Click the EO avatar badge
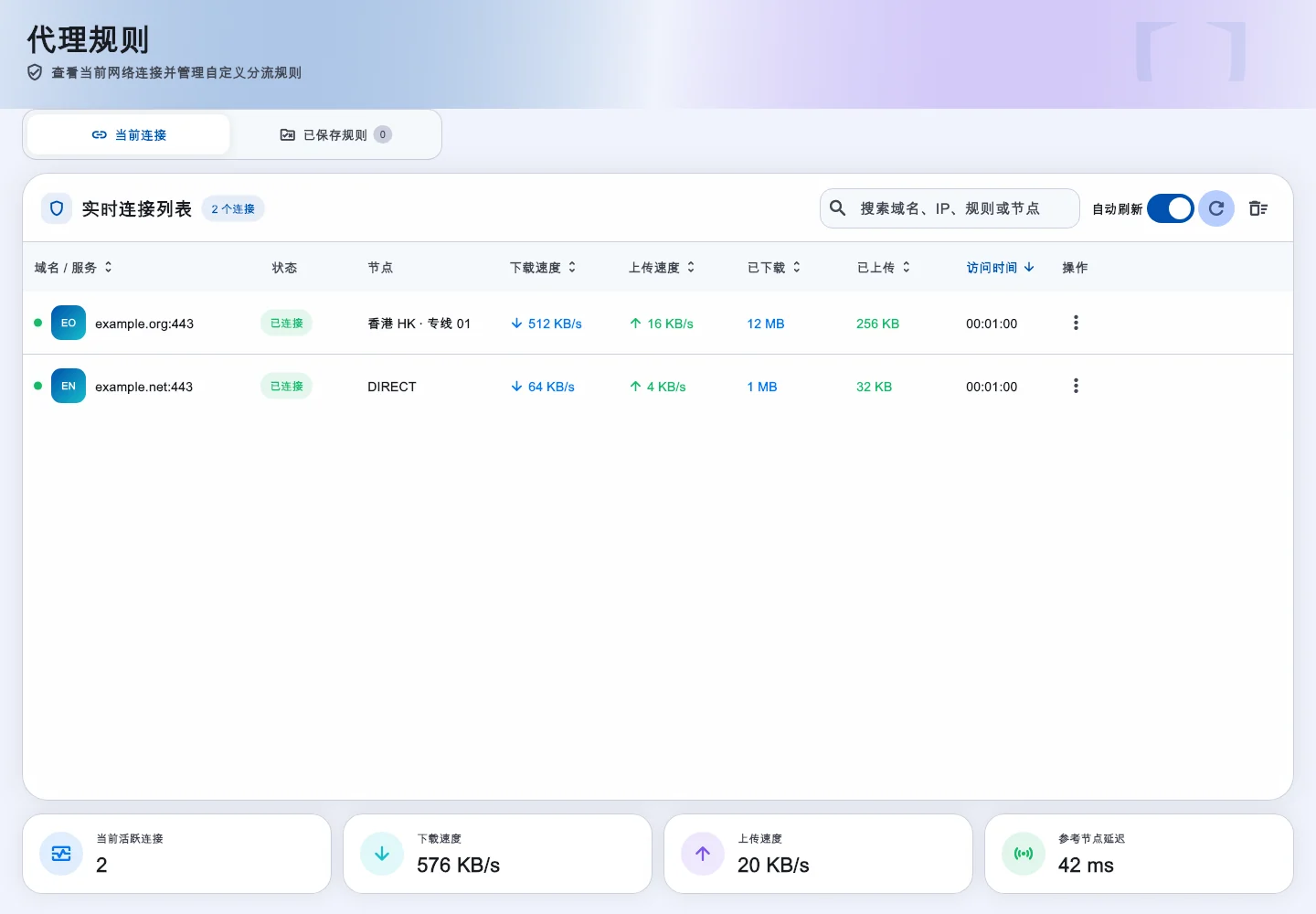1316x914 pixels. click(x=69, y=323)
